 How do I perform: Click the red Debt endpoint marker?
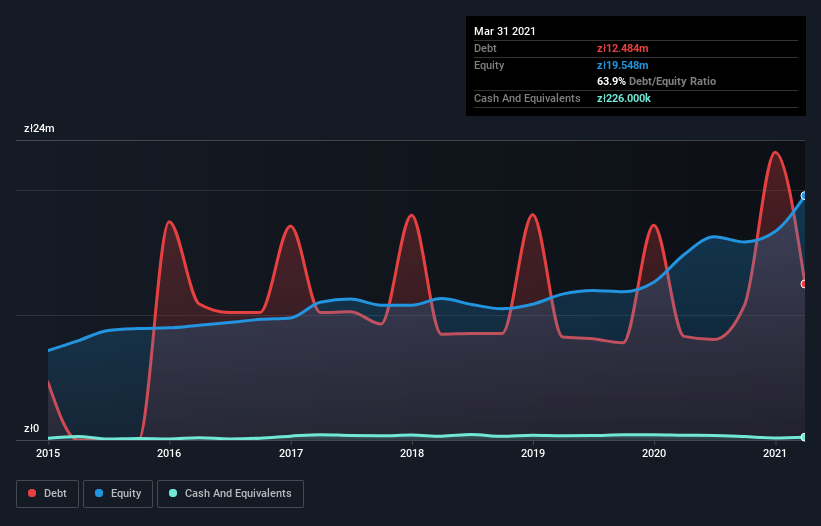[x=804, y=284]
